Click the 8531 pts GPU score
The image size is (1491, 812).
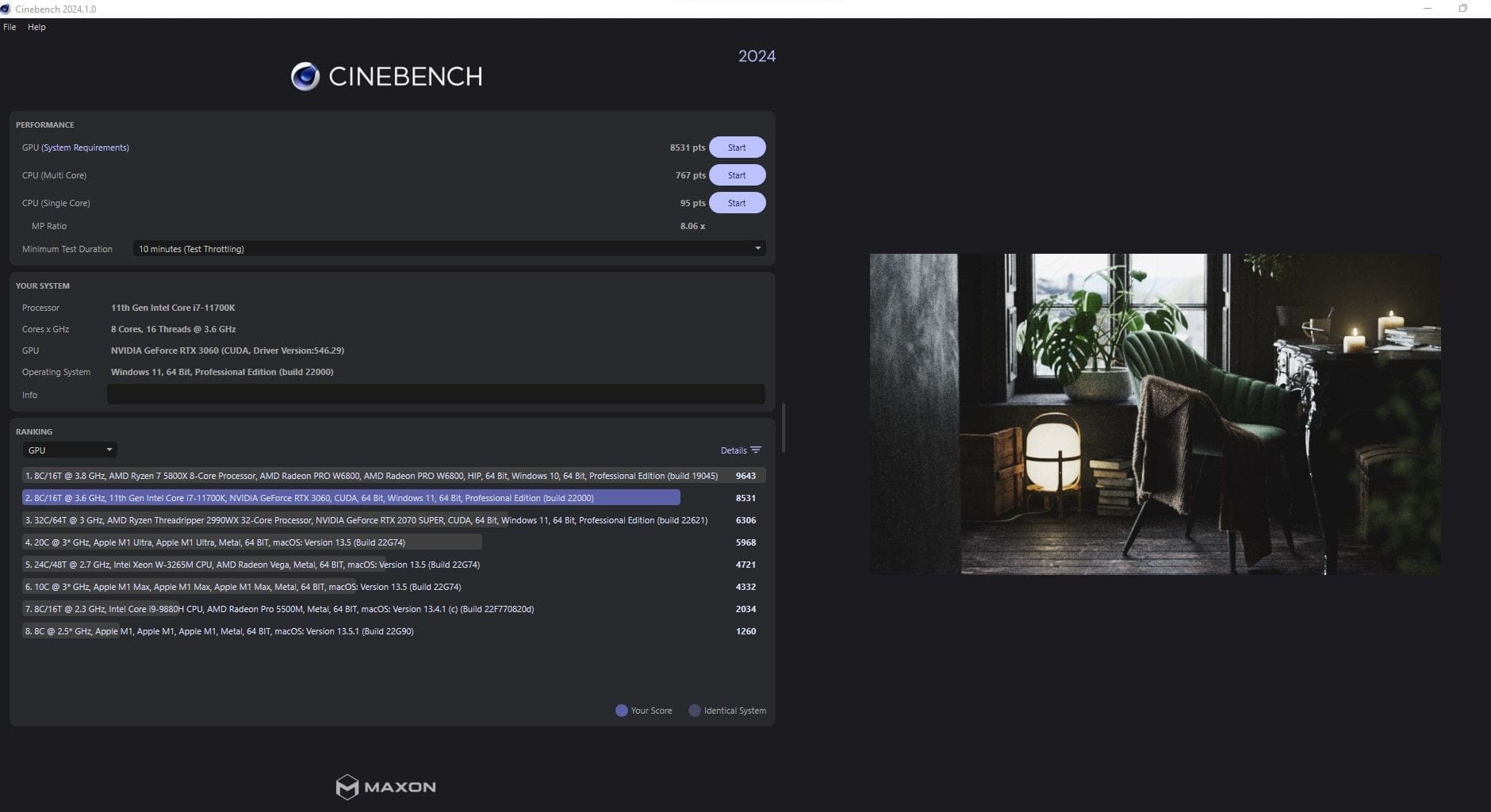(688, 147)
